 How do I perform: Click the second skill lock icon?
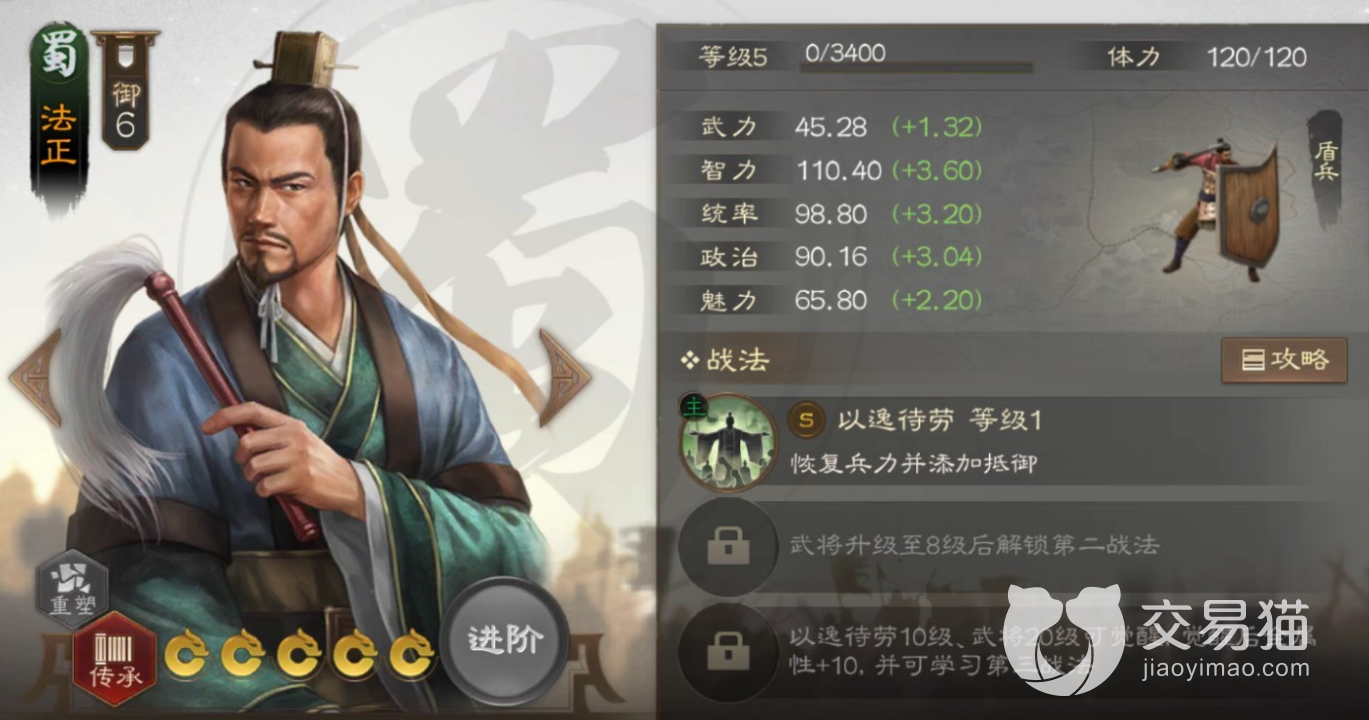[x=728, y=548]
